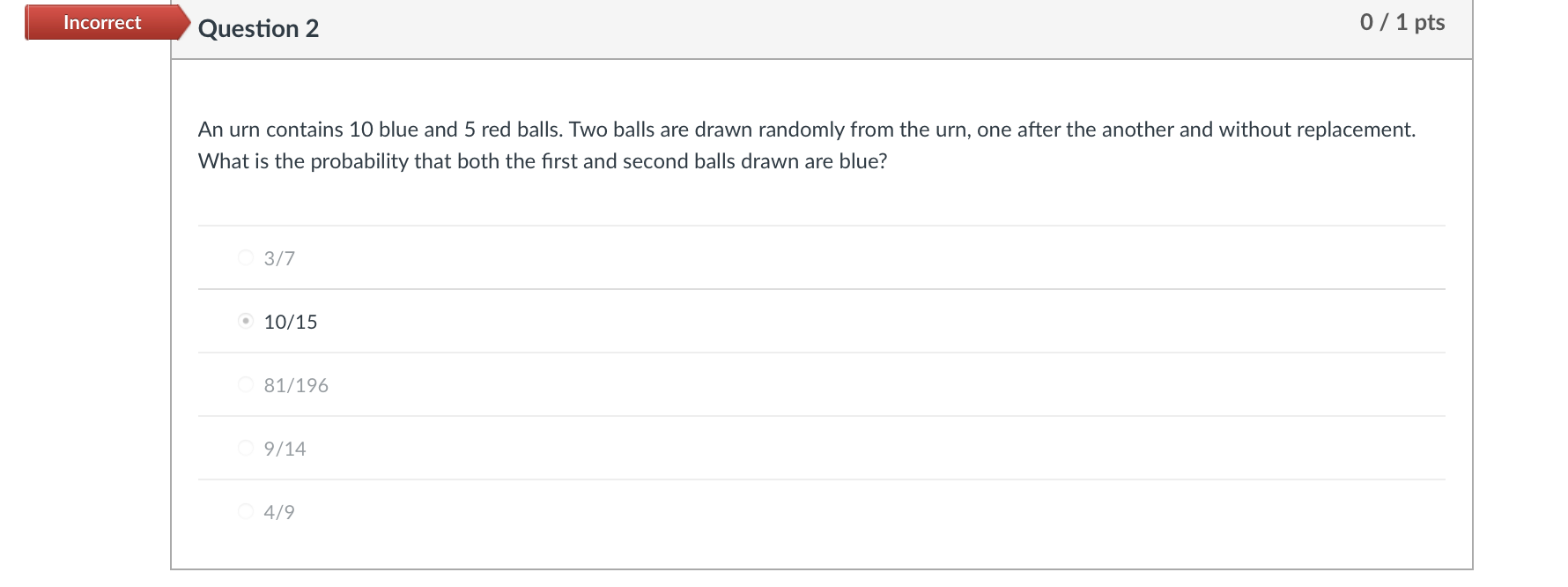
Task: Select the 81/196 answer radio button
Action: [x=245, y=384]
